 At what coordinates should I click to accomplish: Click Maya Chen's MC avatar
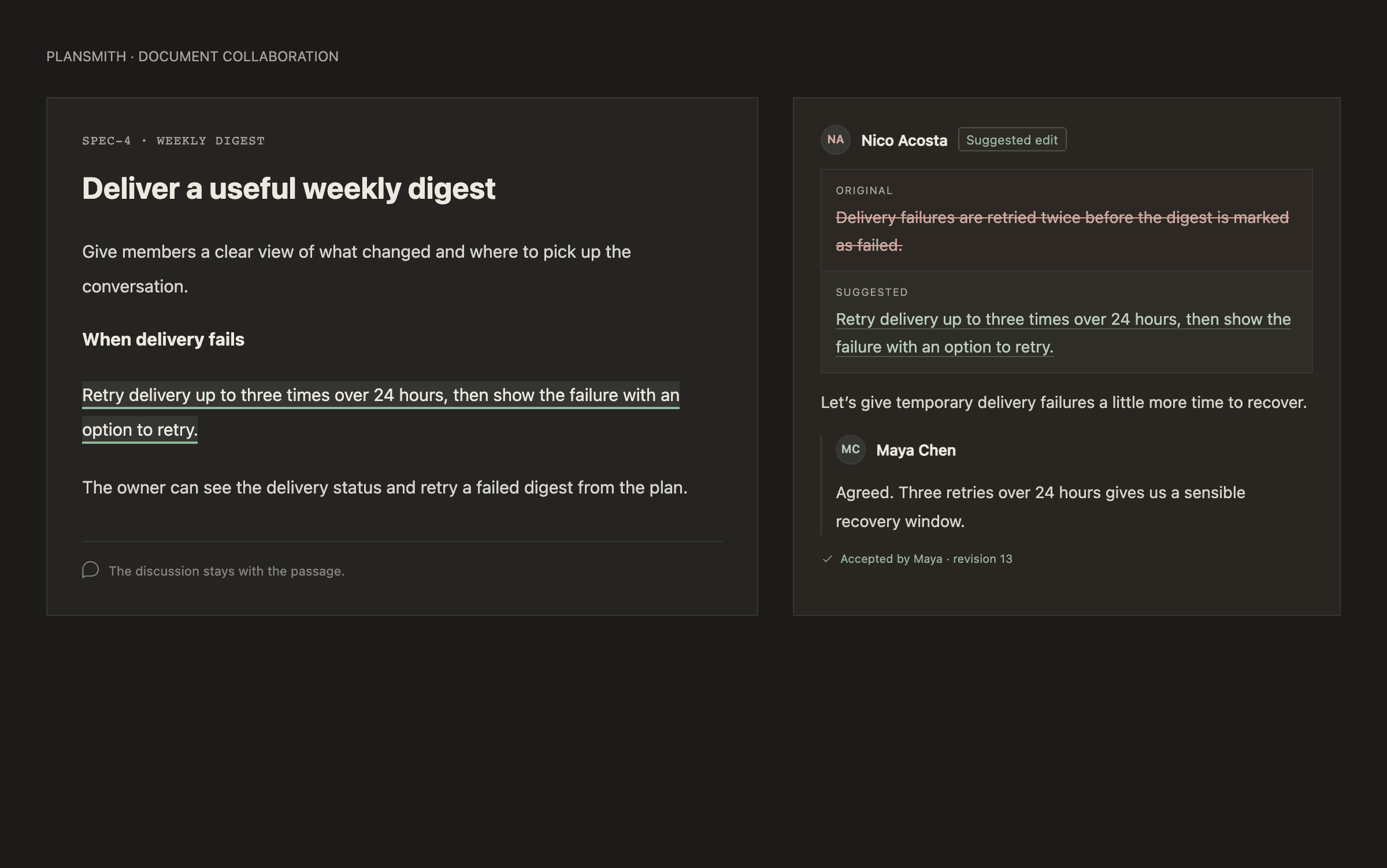850,450
